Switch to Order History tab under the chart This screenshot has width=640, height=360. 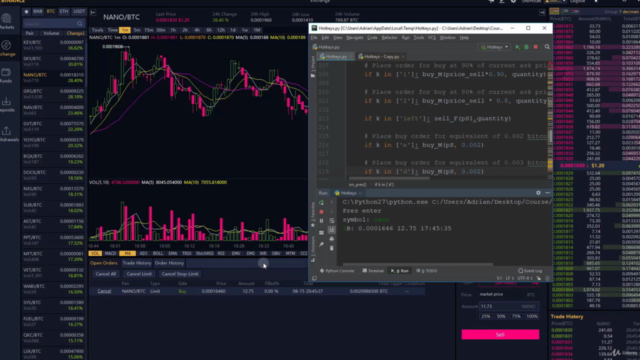[x=169, y=263]
